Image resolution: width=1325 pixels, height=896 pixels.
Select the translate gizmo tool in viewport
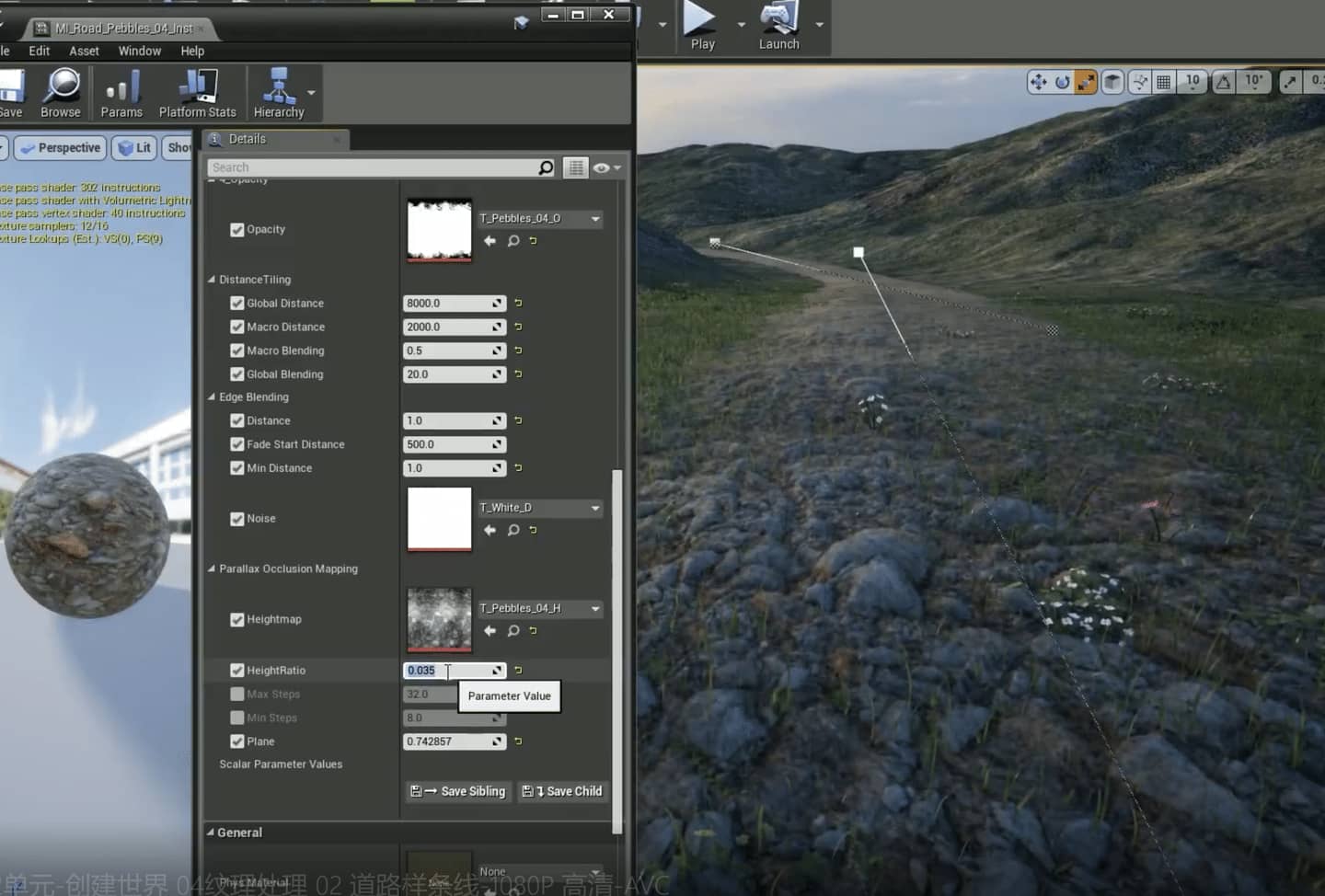1039,82
